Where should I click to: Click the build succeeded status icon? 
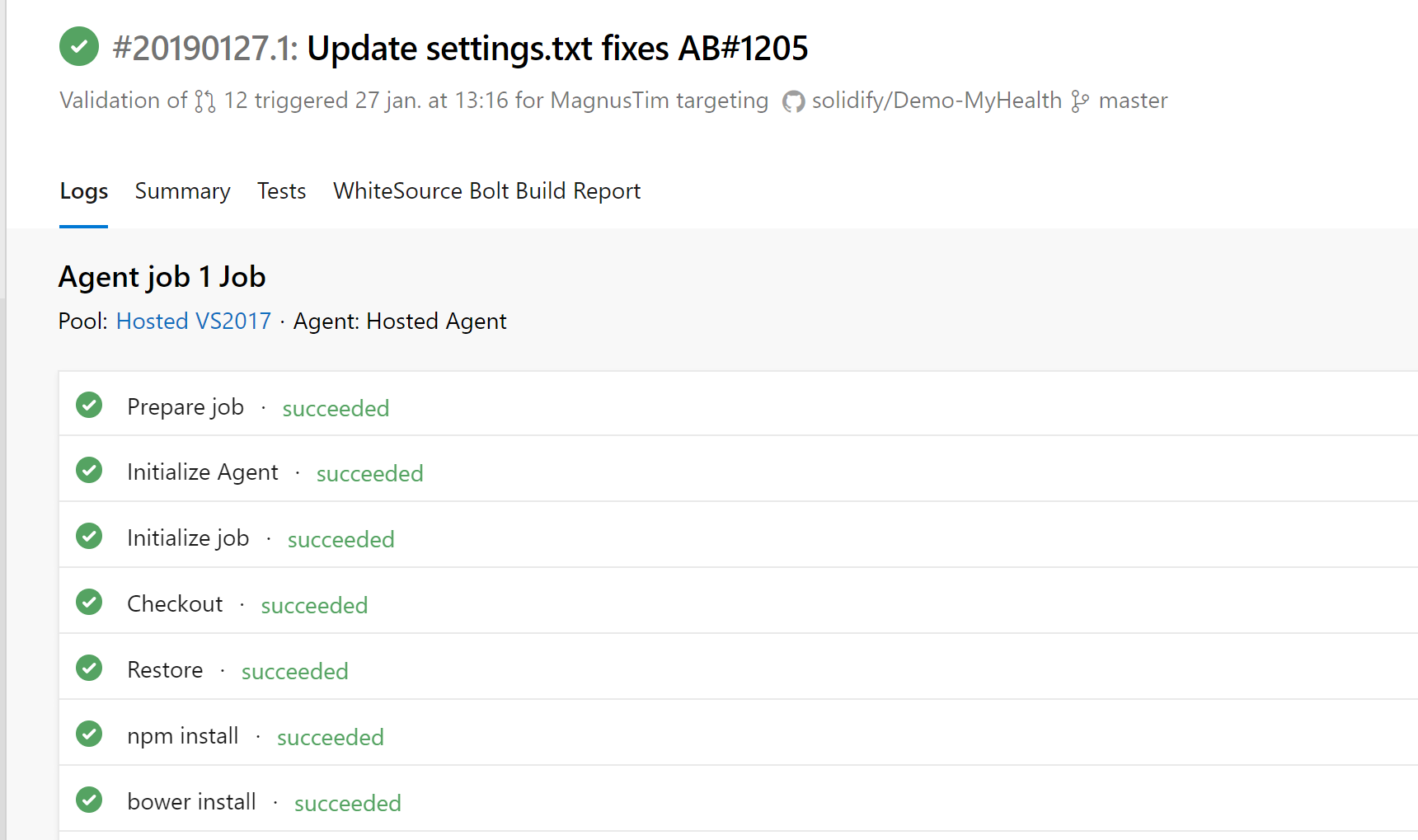pos(79,46)
